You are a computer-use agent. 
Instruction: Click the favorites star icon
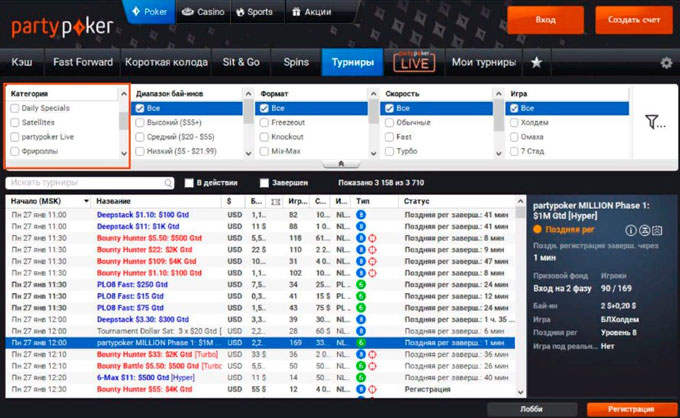(x=537, y=62)
